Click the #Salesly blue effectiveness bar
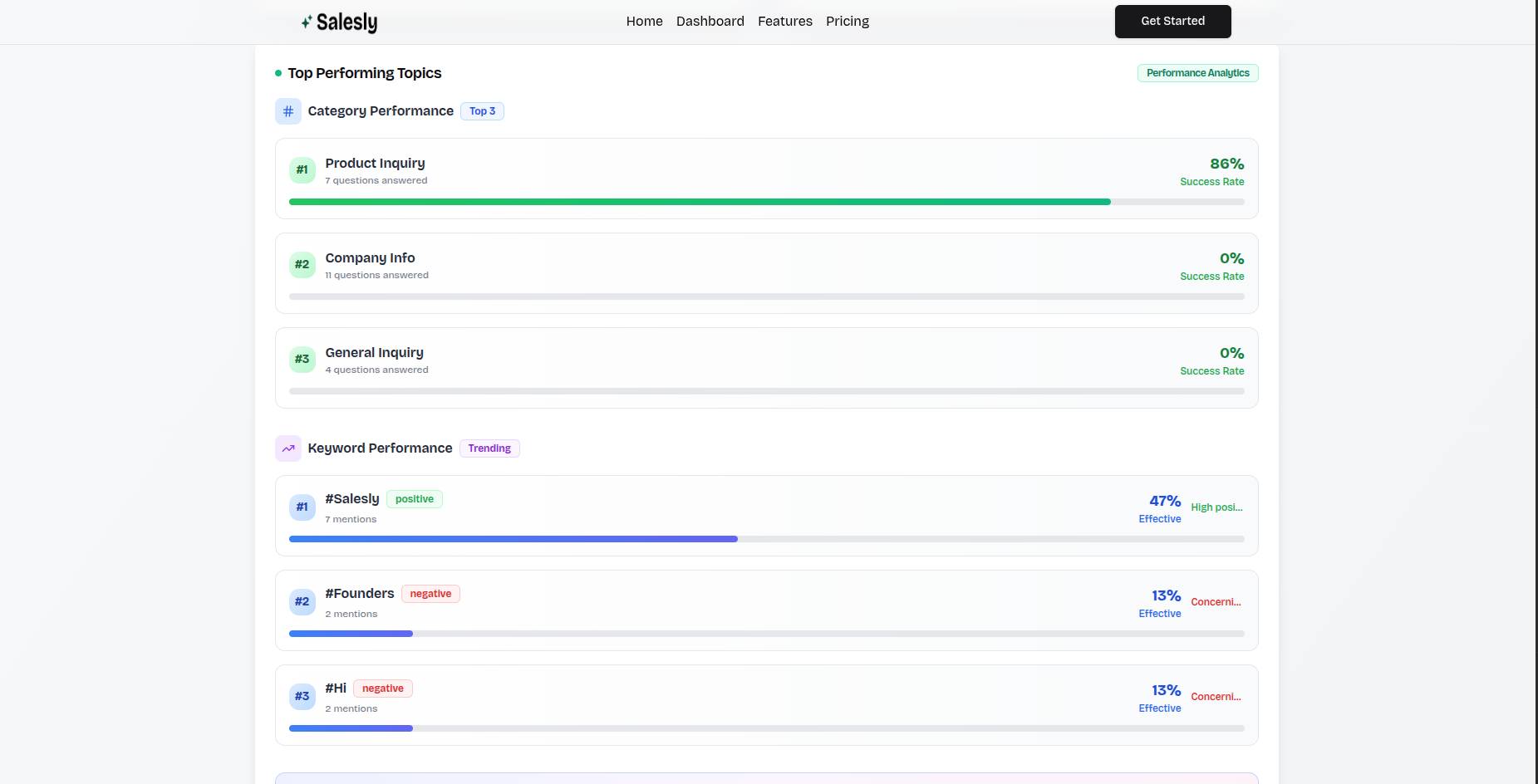The height and width of the screenshot is (784, 1538). click(x=513, y=539)
